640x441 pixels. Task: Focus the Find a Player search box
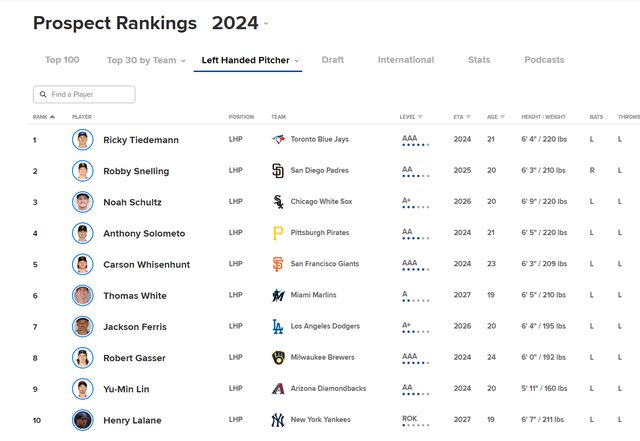point(85,95)
